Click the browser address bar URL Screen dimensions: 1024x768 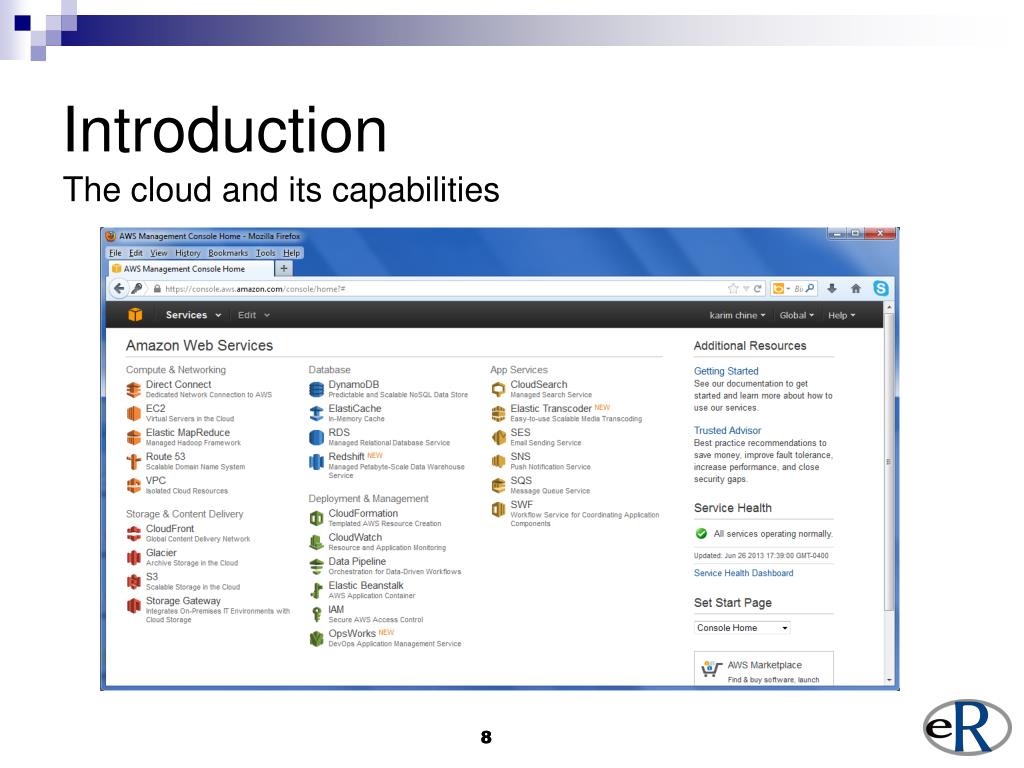(255, 289)
